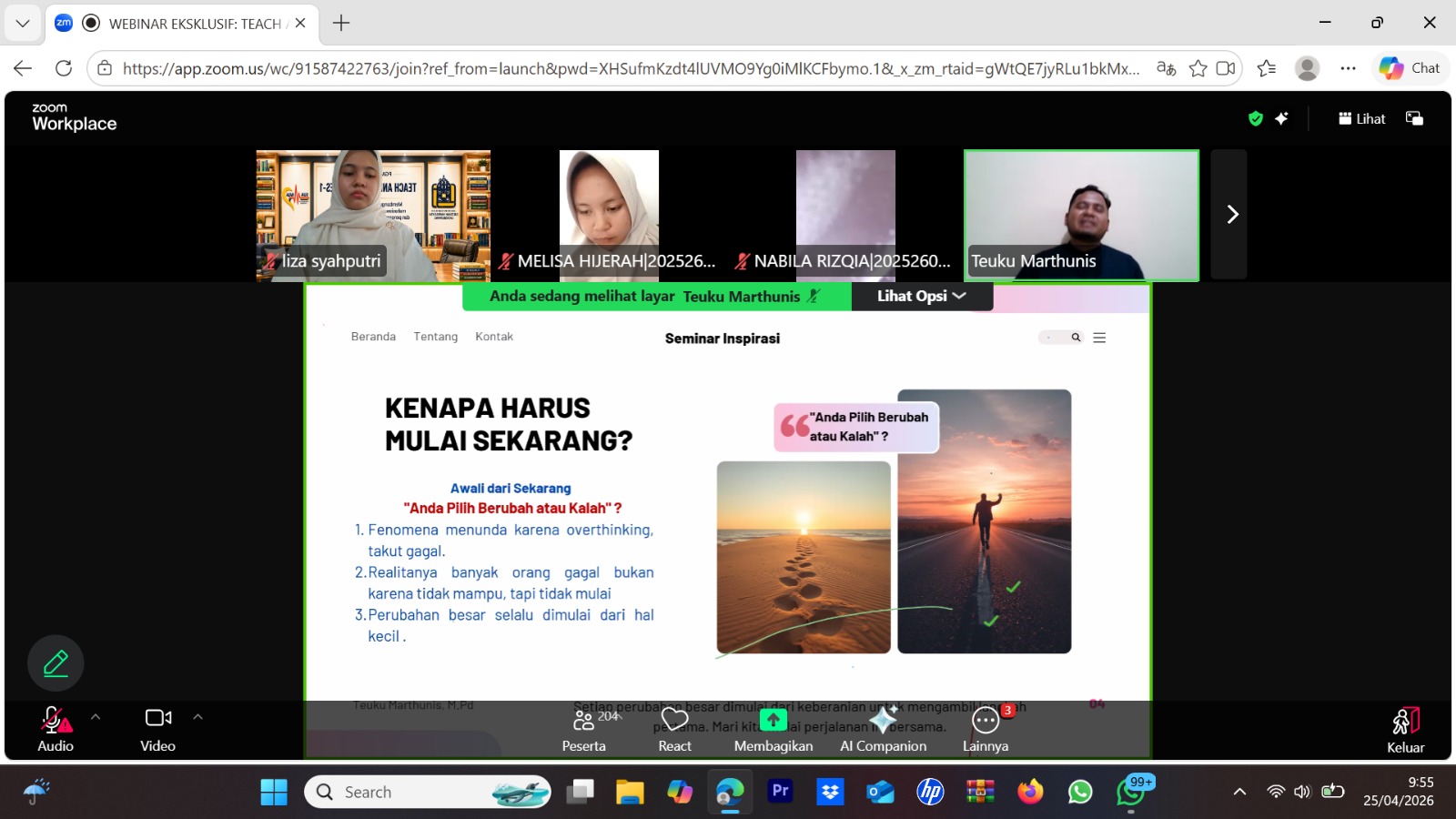Open the React emoji reactions
This screenshot has height=819, width=1456.
click(x=674, y=730)
